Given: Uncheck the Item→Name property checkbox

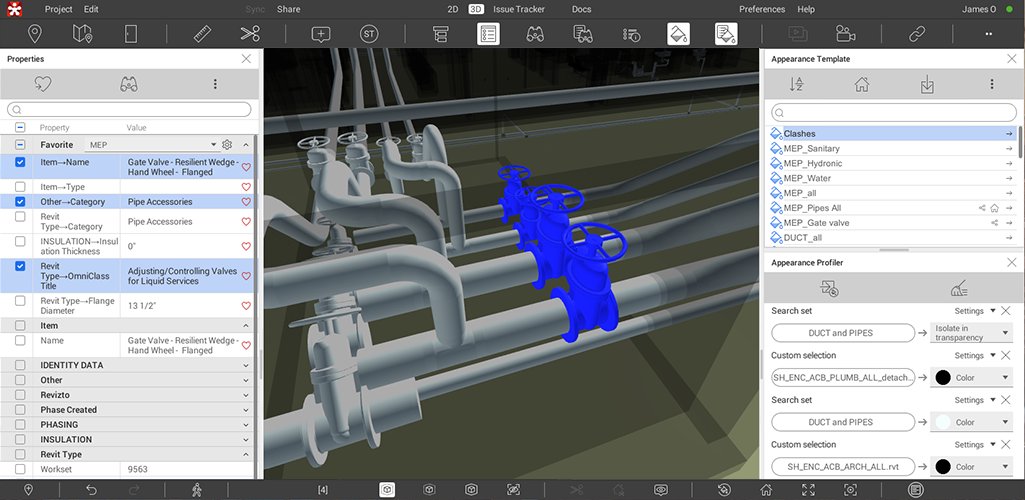Looking at the screenshot, I should tap(20, 162).
